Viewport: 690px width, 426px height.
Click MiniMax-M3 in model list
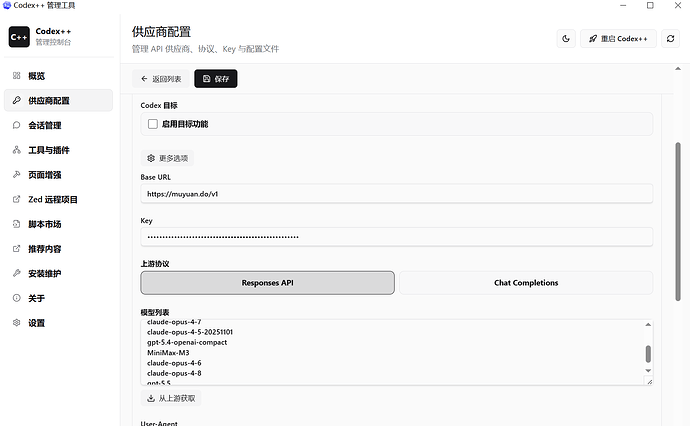coord(168,353)
